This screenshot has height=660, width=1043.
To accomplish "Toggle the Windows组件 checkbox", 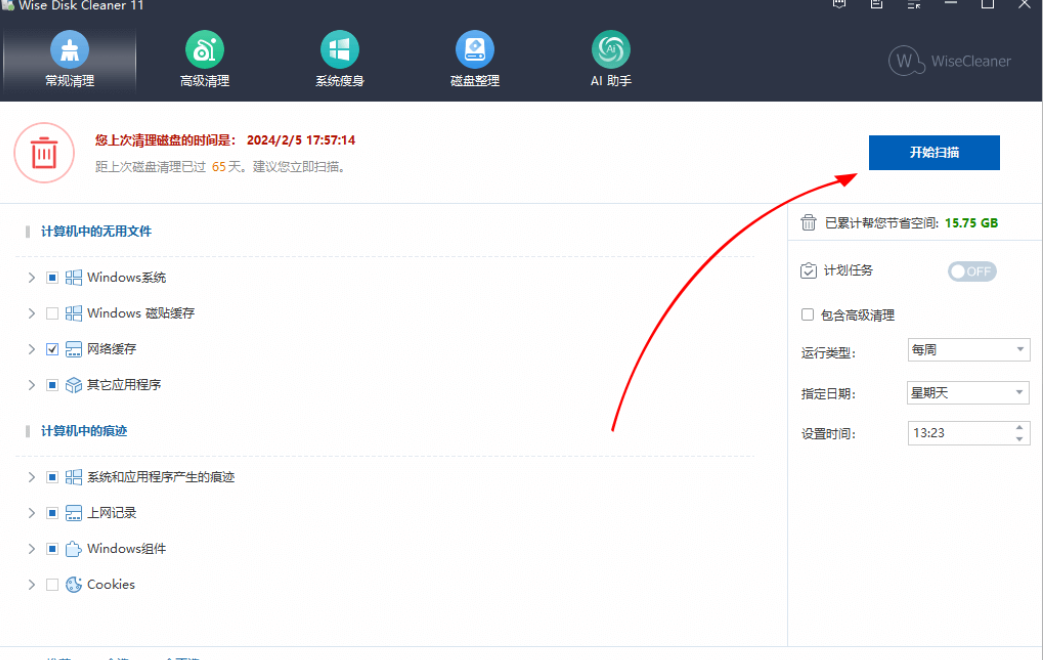I will tap(52, 549).
